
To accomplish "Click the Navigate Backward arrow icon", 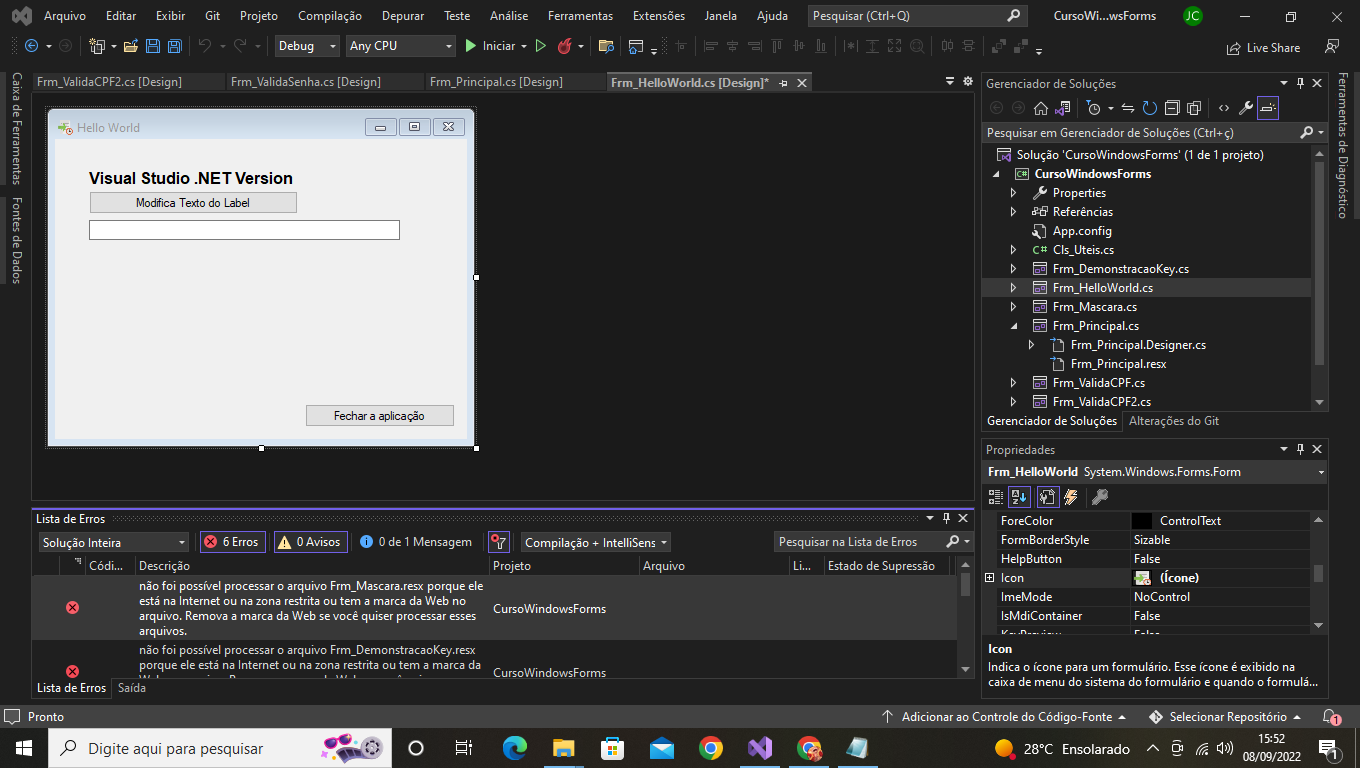I will pyautogui.click(x=31, y=46).
